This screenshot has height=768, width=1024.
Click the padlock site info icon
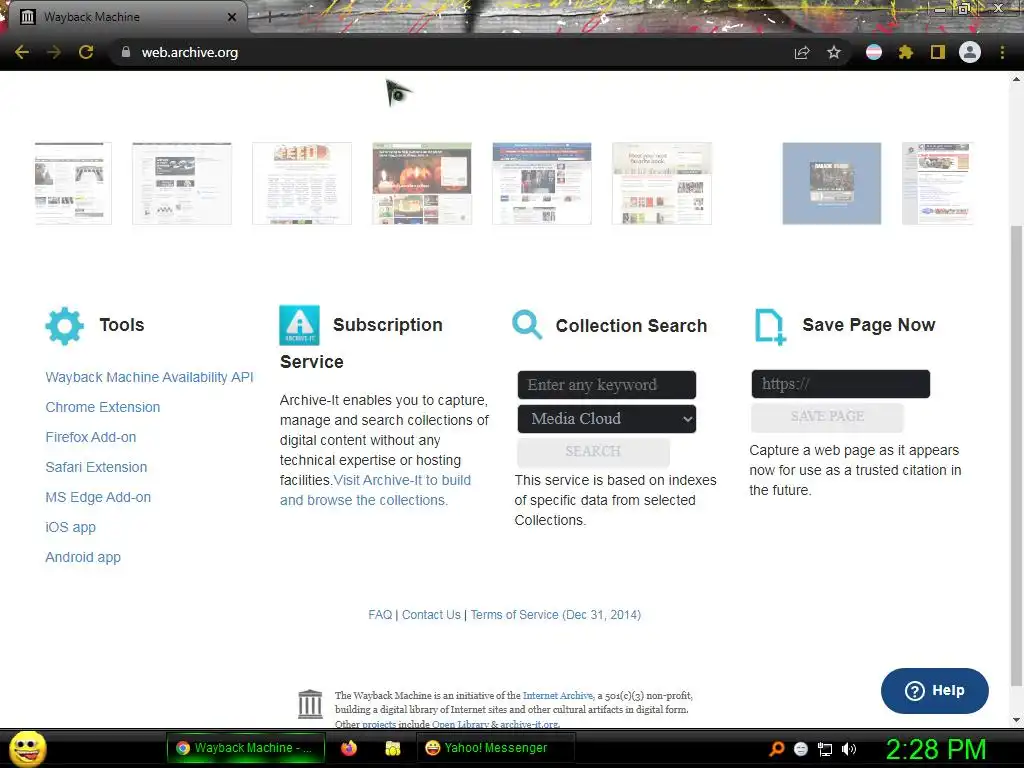coord(125,52)
